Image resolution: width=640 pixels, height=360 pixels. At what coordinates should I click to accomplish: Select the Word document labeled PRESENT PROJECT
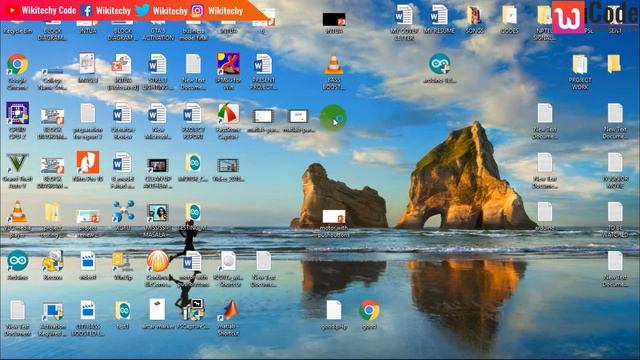click(x=263, y=64)
